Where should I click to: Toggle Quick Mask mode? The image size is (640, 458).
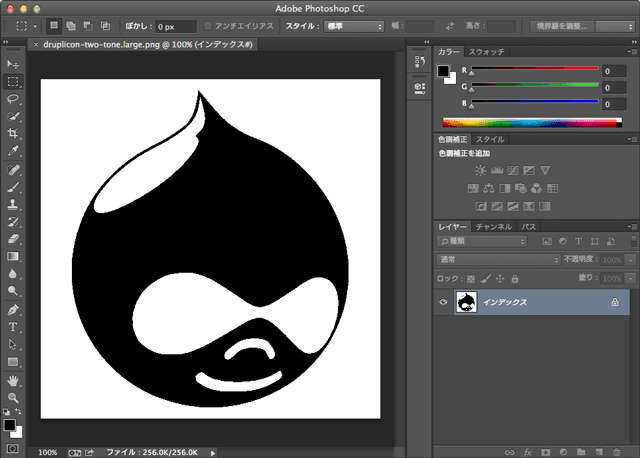(12, 449)
